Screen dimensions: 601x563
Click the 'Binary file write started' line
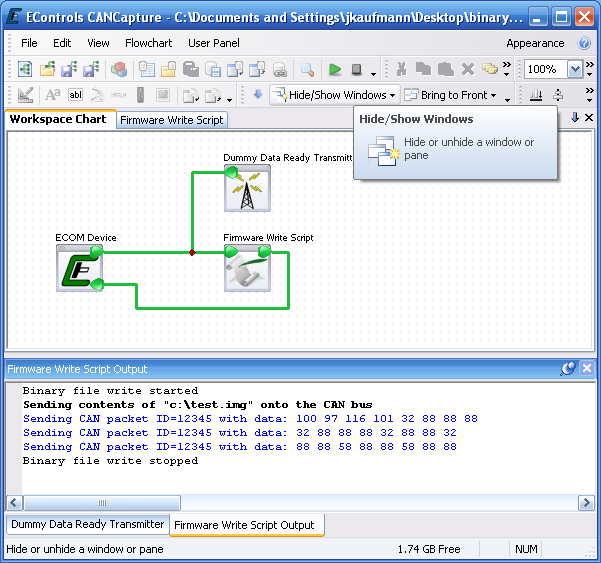click(110, 391)
